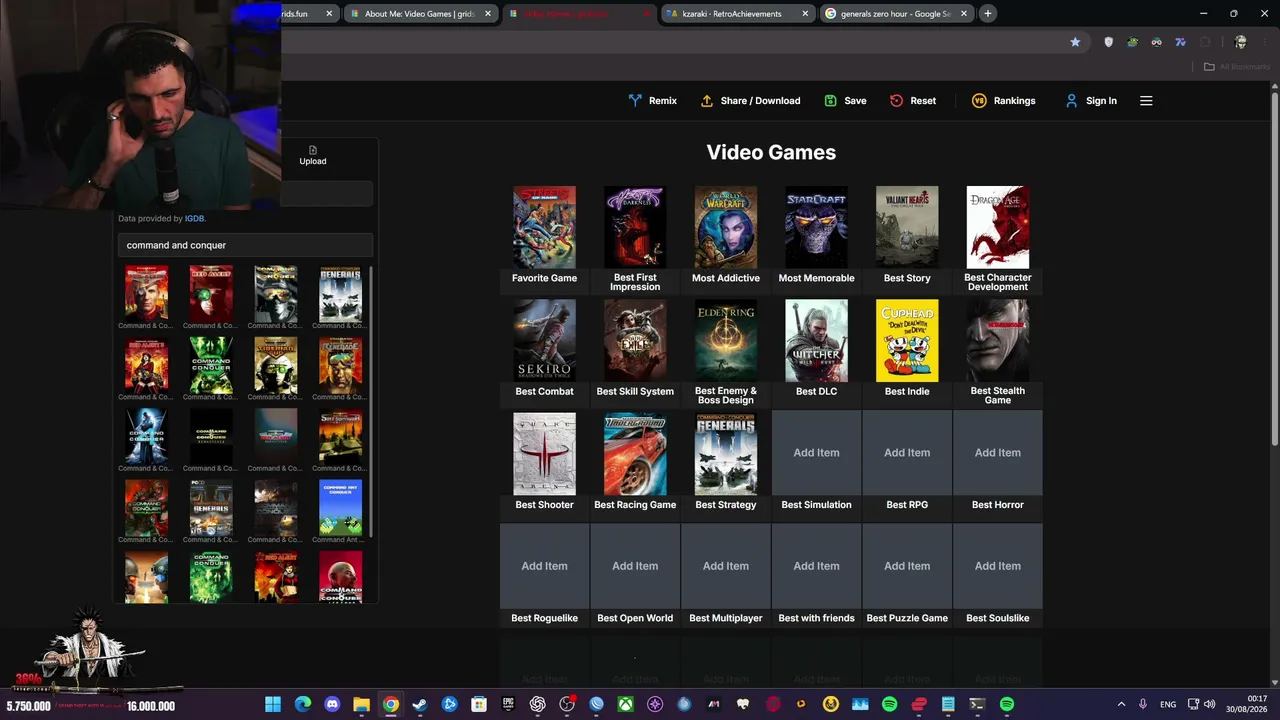Save the video games grid
The height and width of the screenshot is (720, 1280).
coord(845,101)
